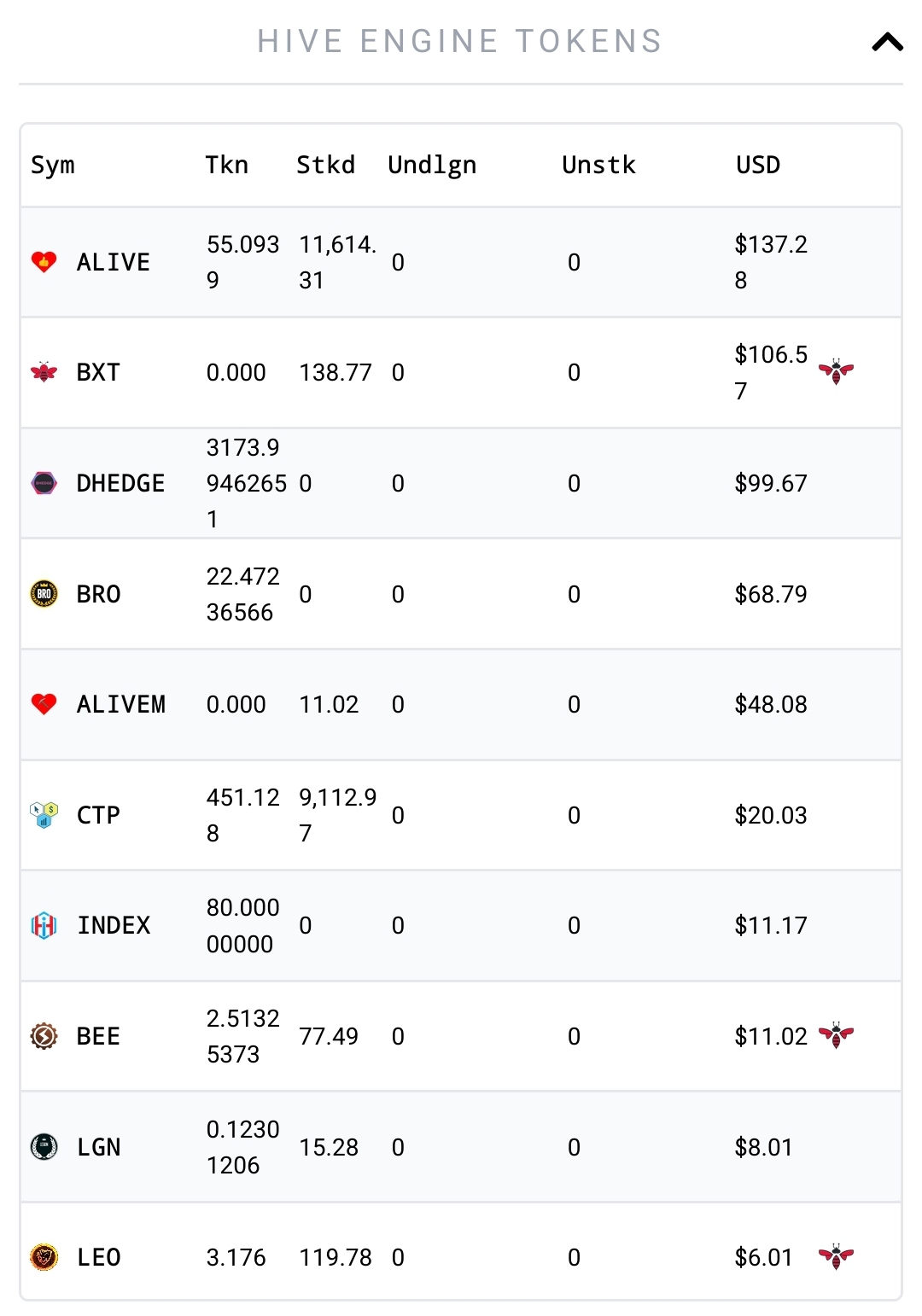Click the LEO token lion icon
The image size is (922, 1316).
point(44,1257)
